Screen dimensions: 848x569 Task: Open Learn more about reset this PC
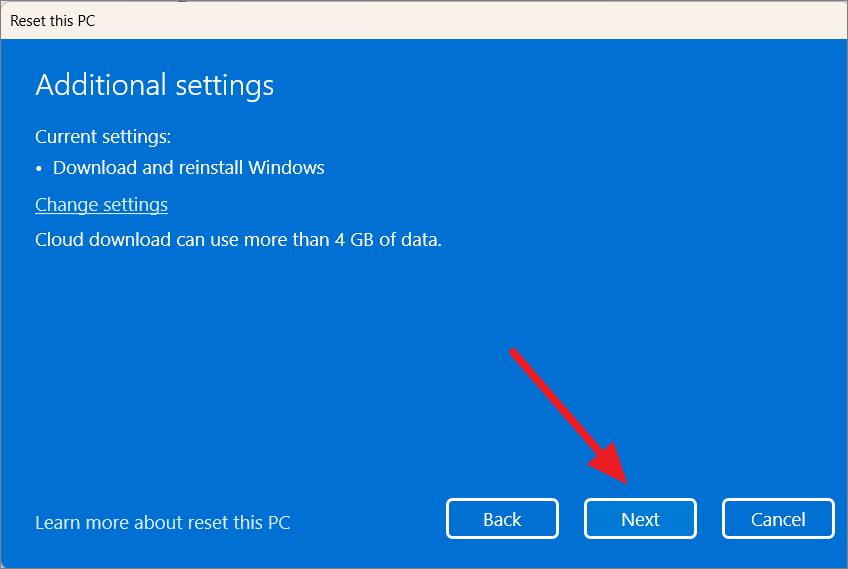click(x=162, y=522)
